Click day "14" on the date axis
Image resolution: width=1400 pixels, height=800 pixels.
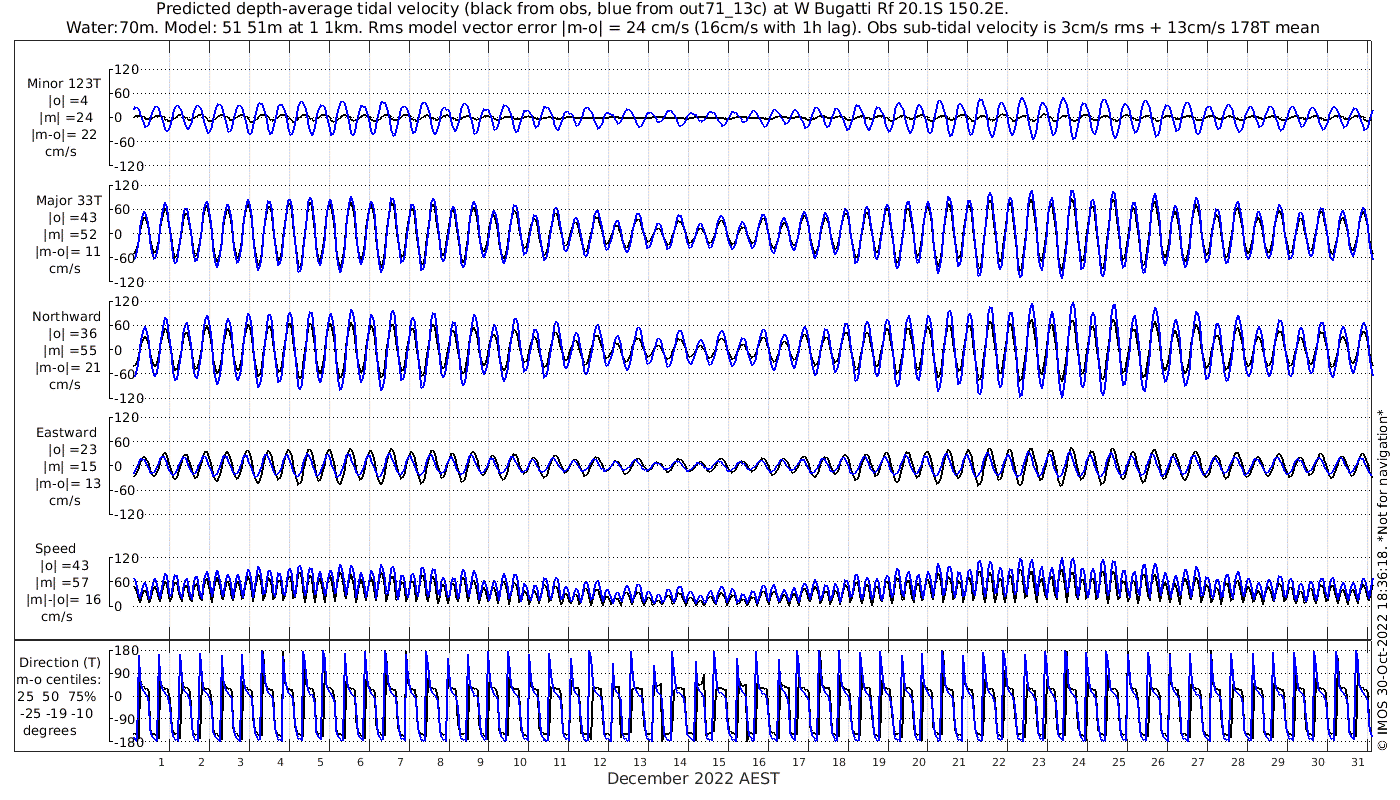[x=679, y=762]
